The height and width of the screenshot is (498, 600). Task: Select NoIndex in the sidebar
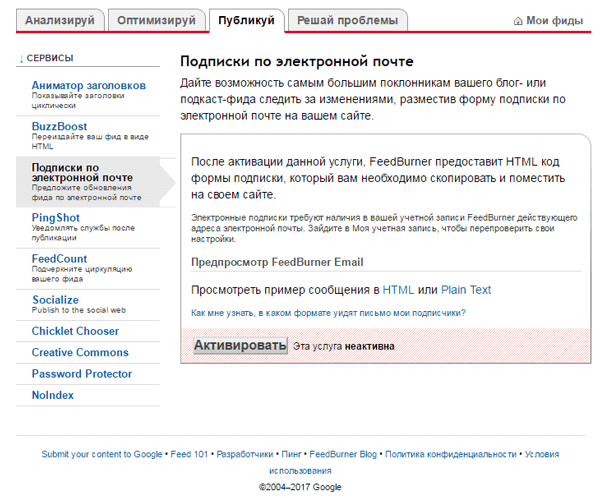52,396
